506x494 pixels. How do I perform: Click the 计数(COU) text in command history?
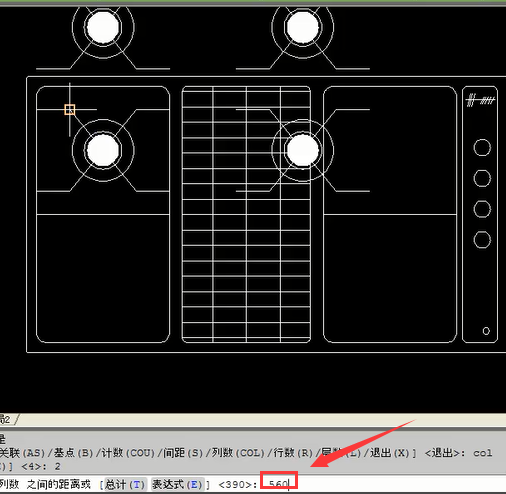(128, 453)
